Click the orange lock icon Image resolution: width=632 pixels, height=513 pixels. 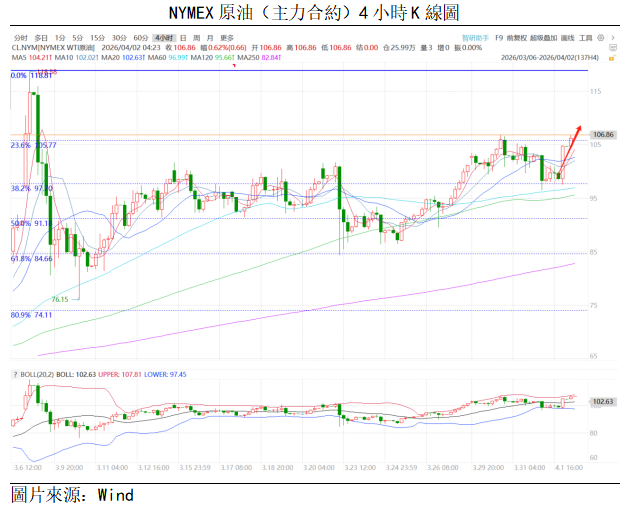tap(612, 57)
